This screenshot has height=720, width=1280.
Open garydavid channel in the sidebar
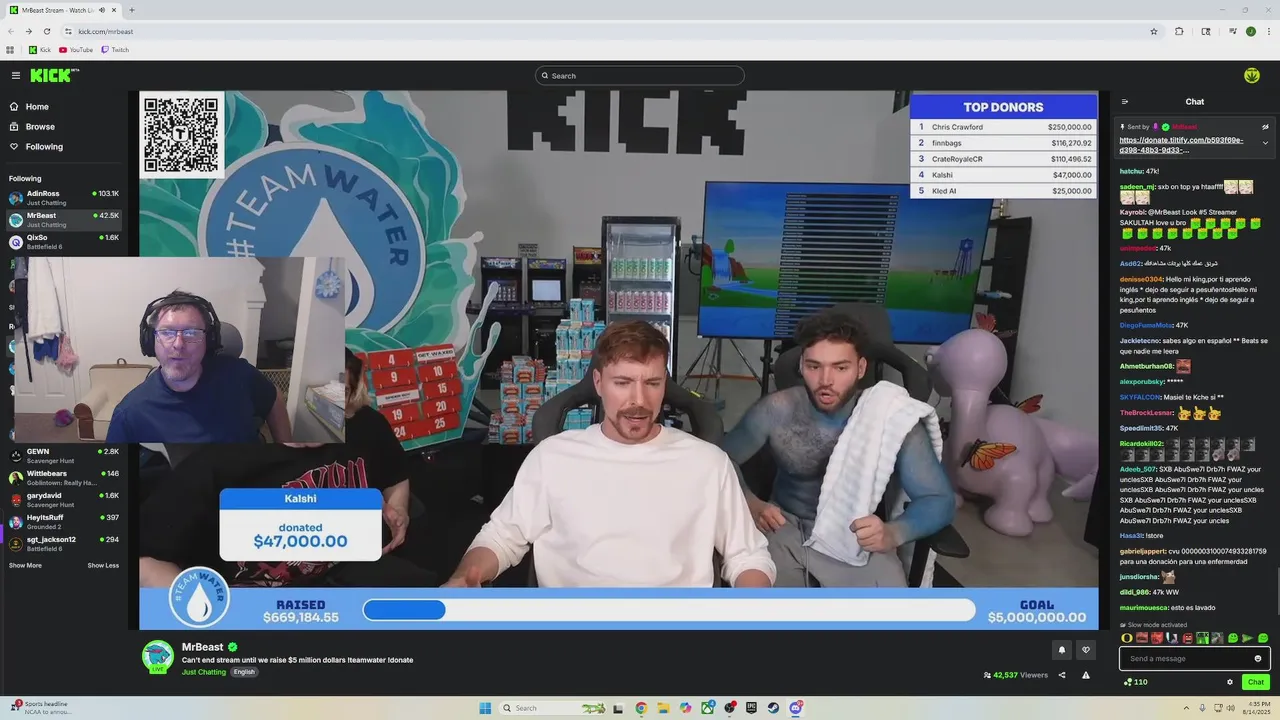(x=64, y=500)
